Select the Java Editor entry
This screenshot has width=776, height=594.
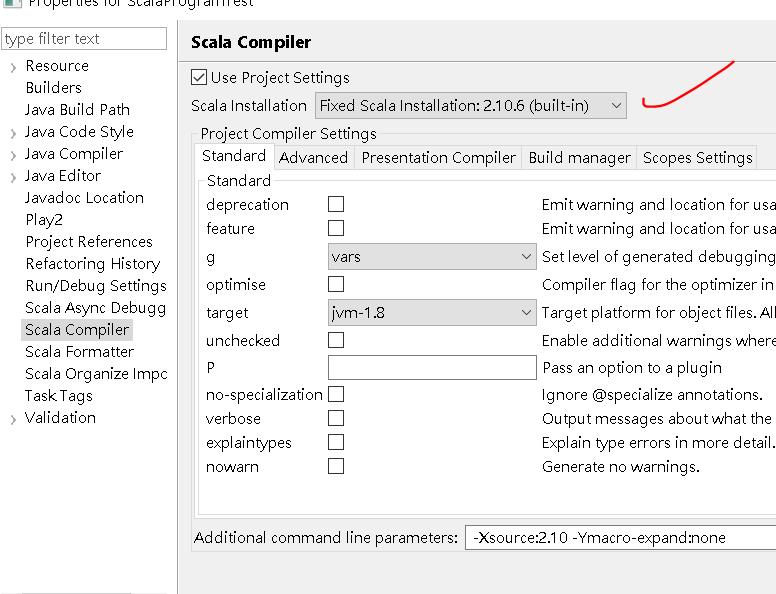(63, 176)
